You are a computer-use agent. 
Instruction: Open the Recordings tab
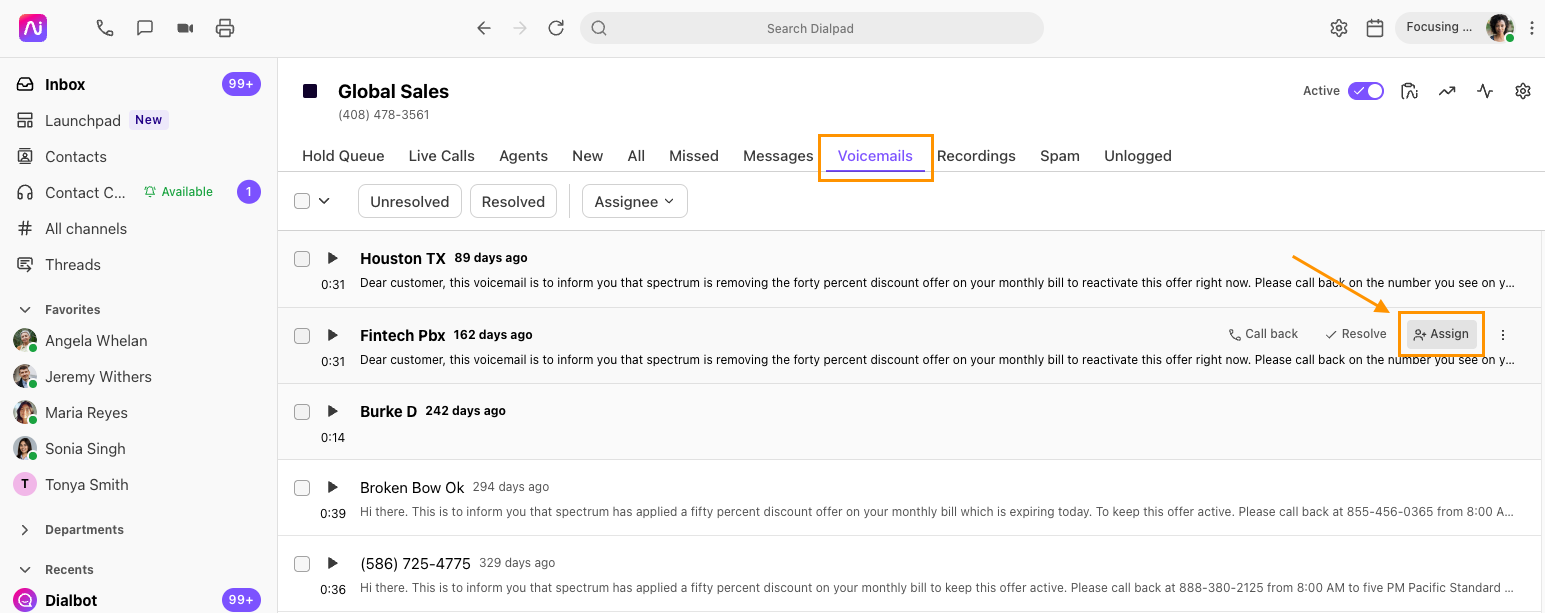(x=976, y=156)
